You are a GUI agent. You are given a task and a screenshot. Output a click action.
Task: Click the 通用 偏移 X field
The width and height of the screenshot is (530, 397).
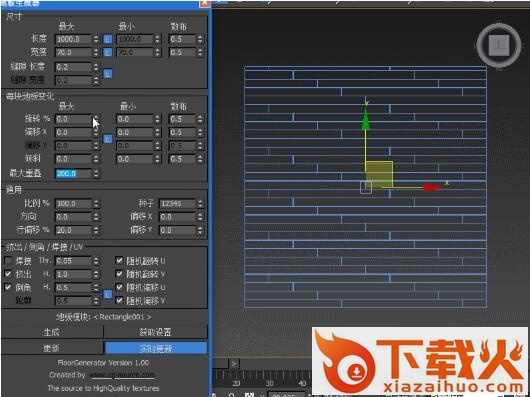pos(177,217)
